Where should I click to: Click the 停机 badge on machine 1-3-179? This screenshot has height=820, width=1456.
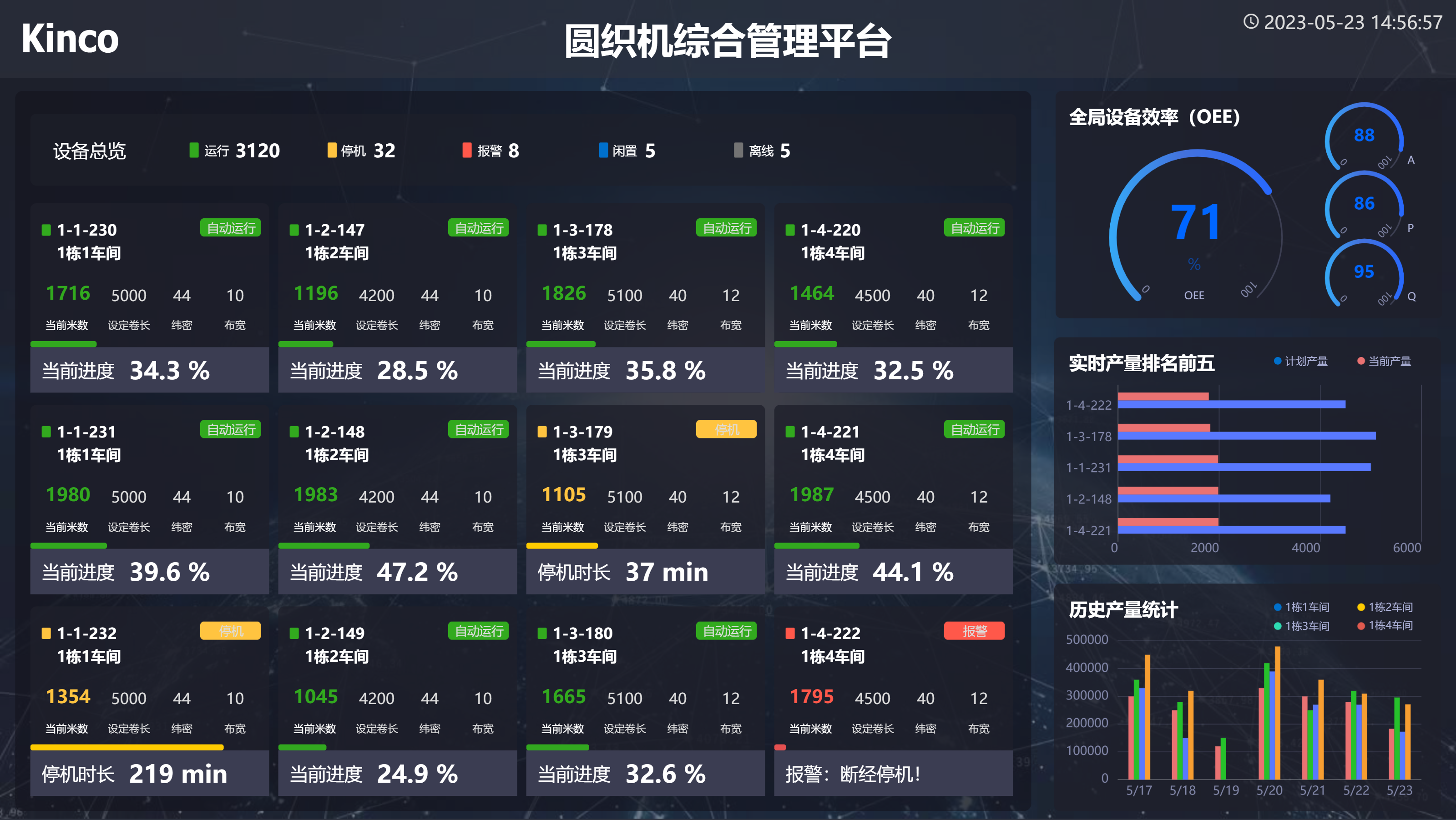(x=726, y=429)
